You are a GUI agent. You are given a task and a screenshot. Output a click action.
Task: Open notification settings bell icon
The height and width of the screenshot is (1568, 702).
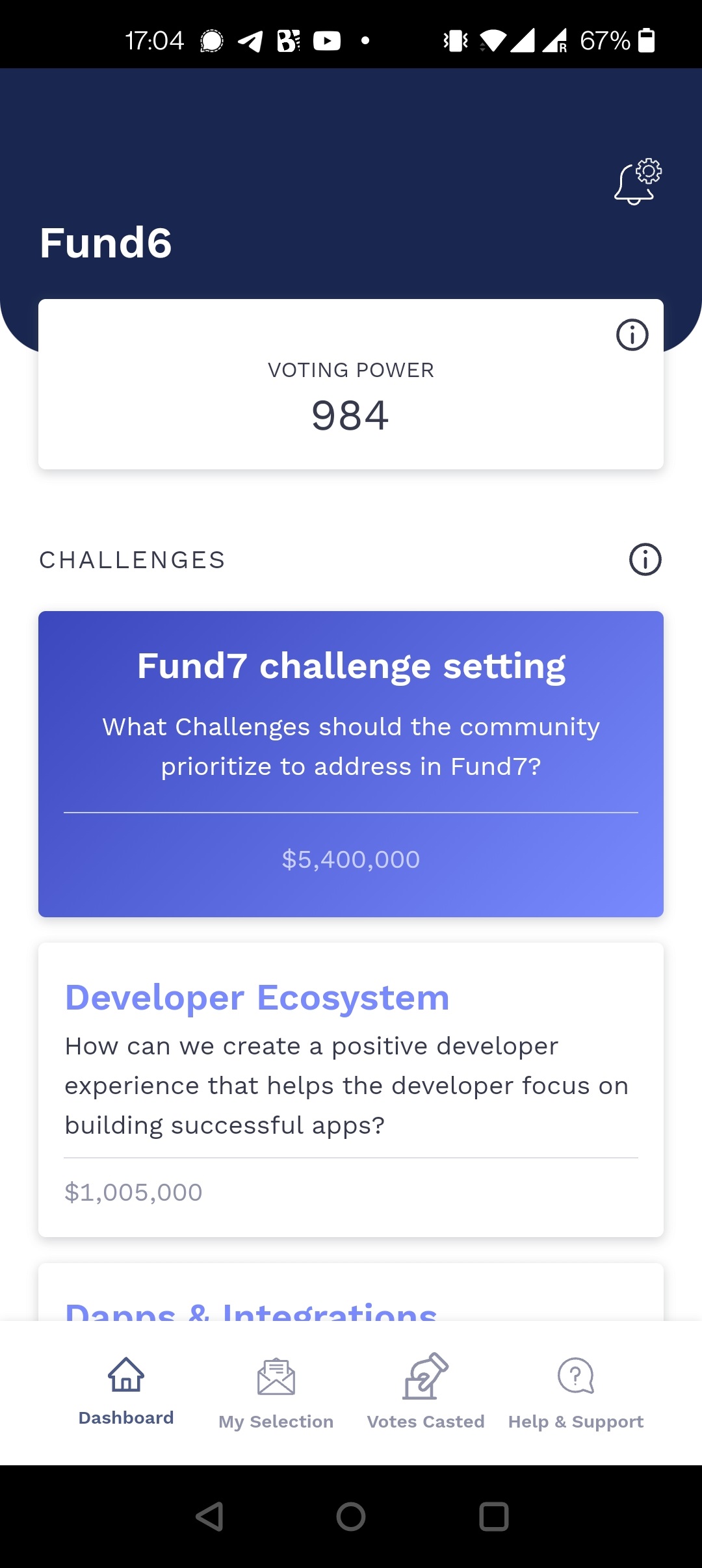637,182
